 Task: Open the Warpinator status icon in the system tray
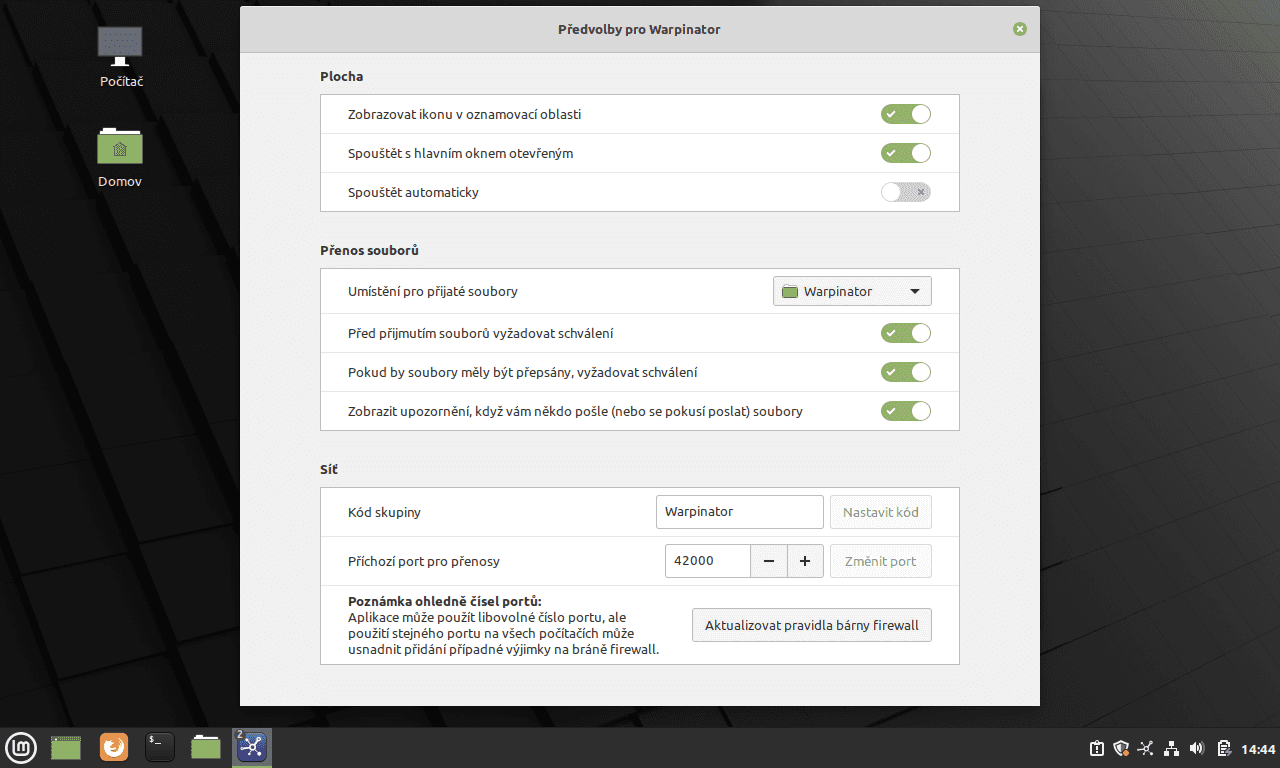(x=1146, y=748)
